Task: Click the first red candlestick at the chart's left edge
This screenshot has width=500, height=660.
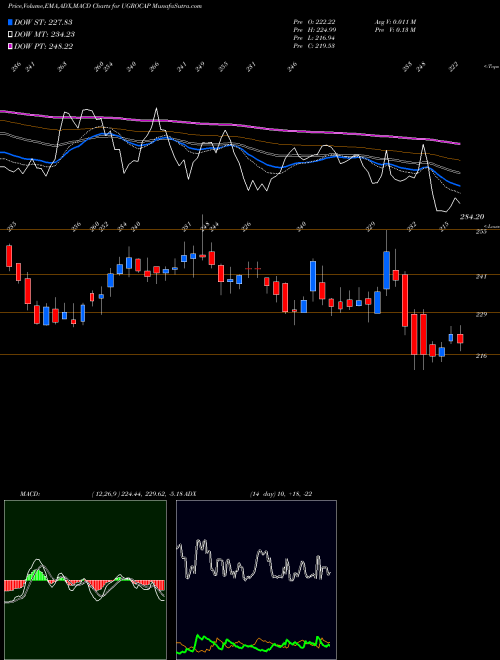Action: coord(9,256)
